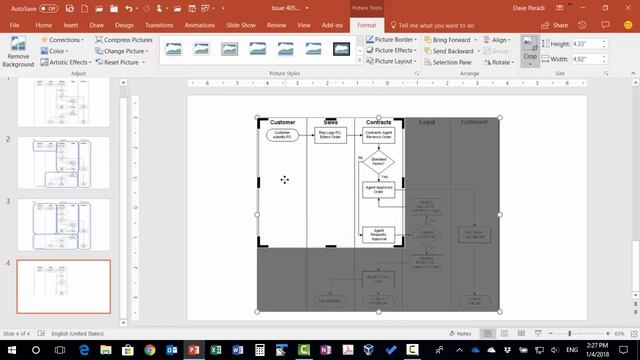The height and width of the screenshot is (360, 640).
Task: Switch to the Animations tab
Action: (x=200, y=25)
